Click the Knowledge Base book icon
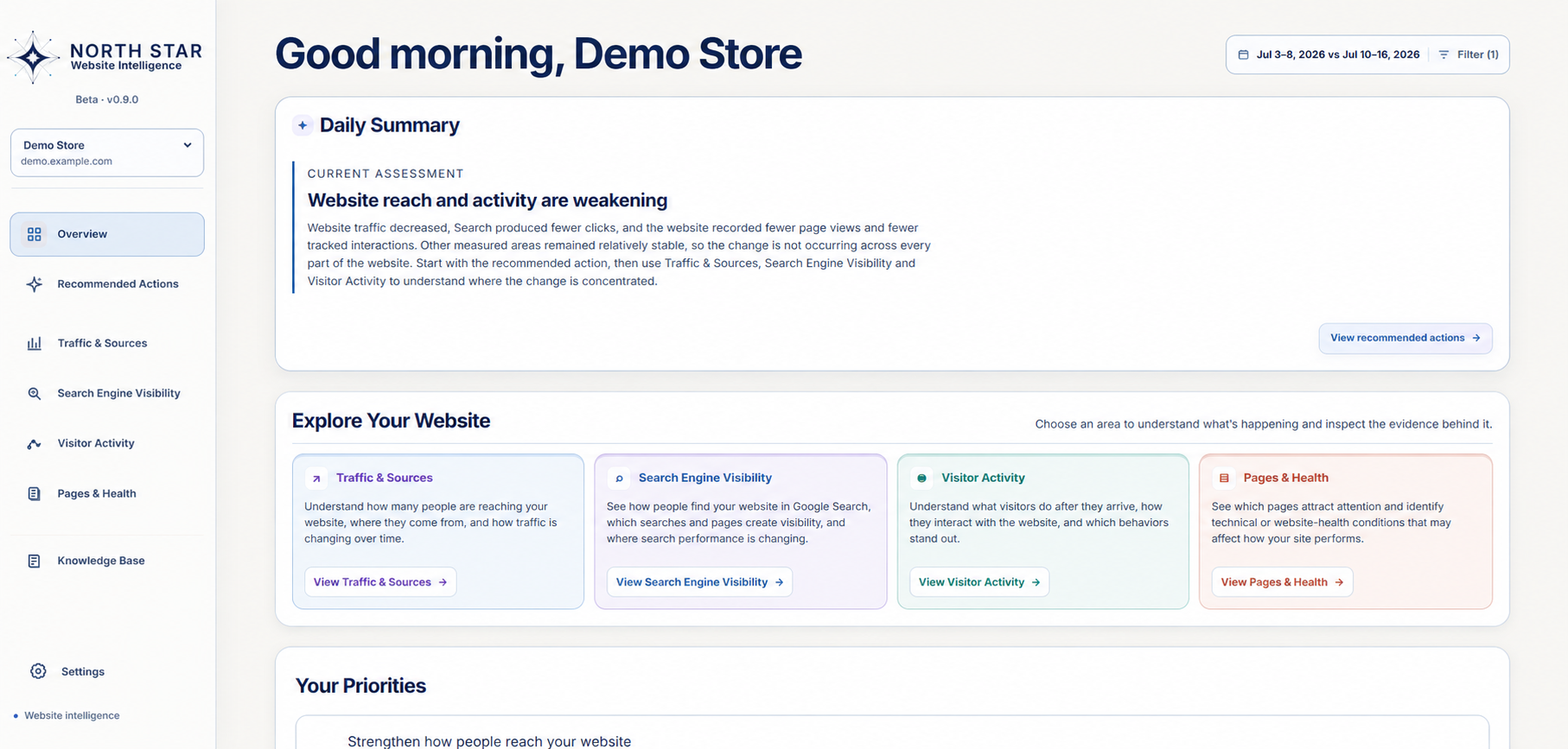 coord(35,561)
